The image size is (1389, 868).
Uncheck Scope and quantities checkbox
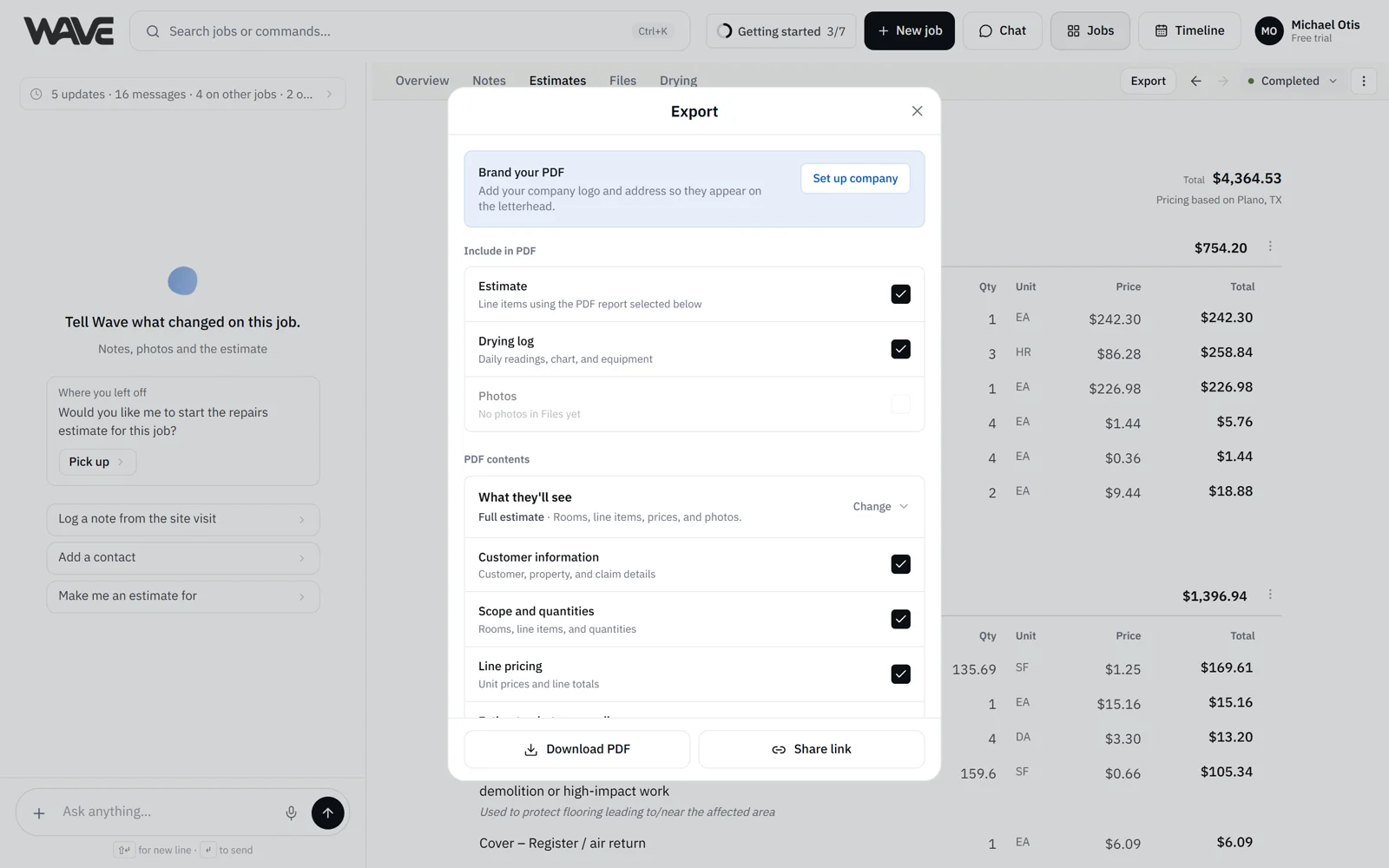coord(901,619)
